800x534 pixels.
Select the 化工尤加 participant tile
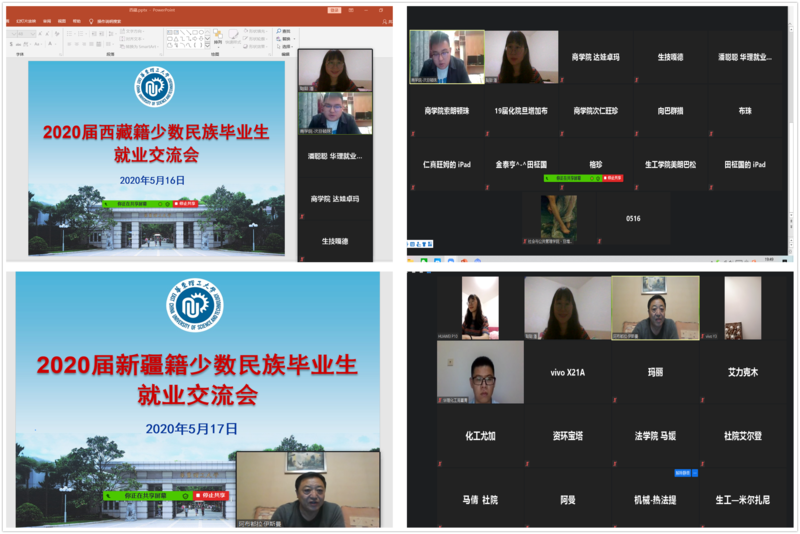tap(479, 436)
